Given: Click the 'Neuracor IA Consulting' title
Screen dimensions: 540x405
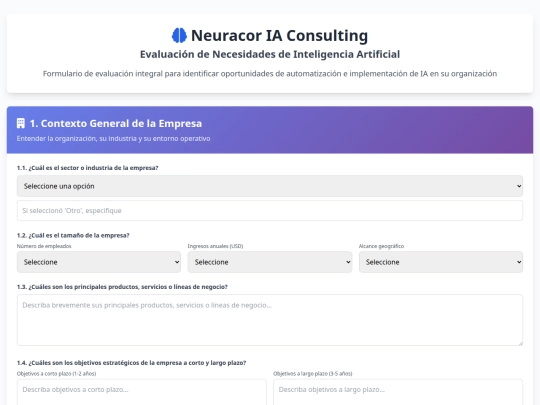Looking at the screenshot, I should [x=279, y=35].
